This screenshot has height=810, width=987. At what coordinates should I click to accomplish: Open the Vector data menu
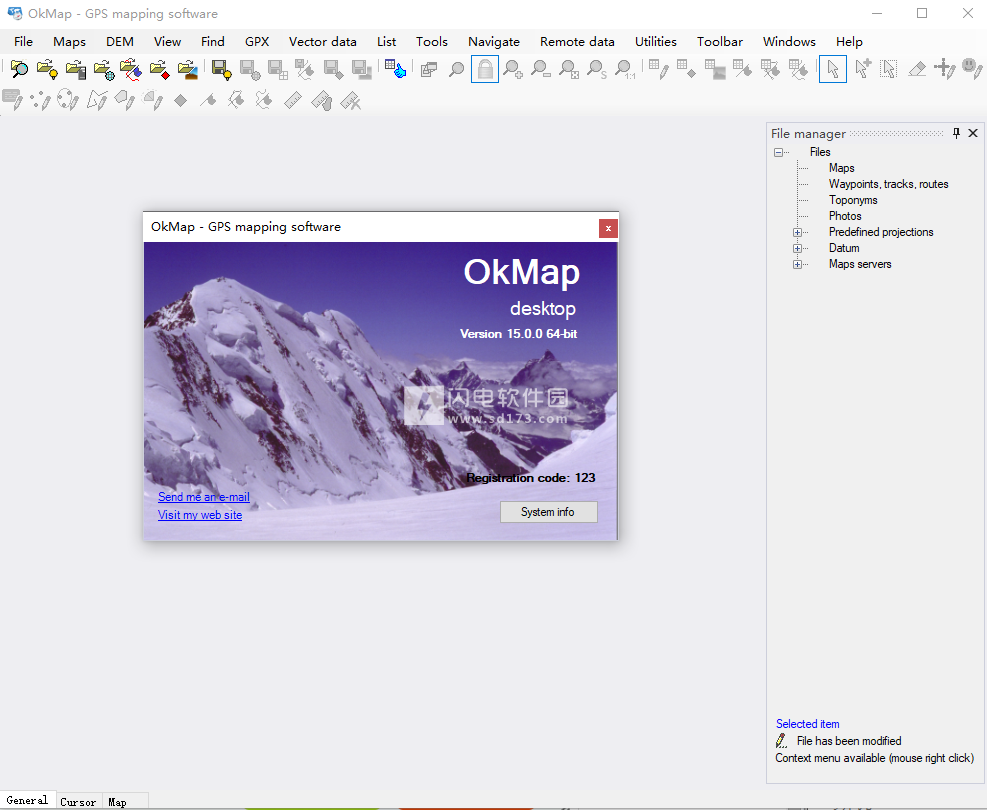coord(322,42)
